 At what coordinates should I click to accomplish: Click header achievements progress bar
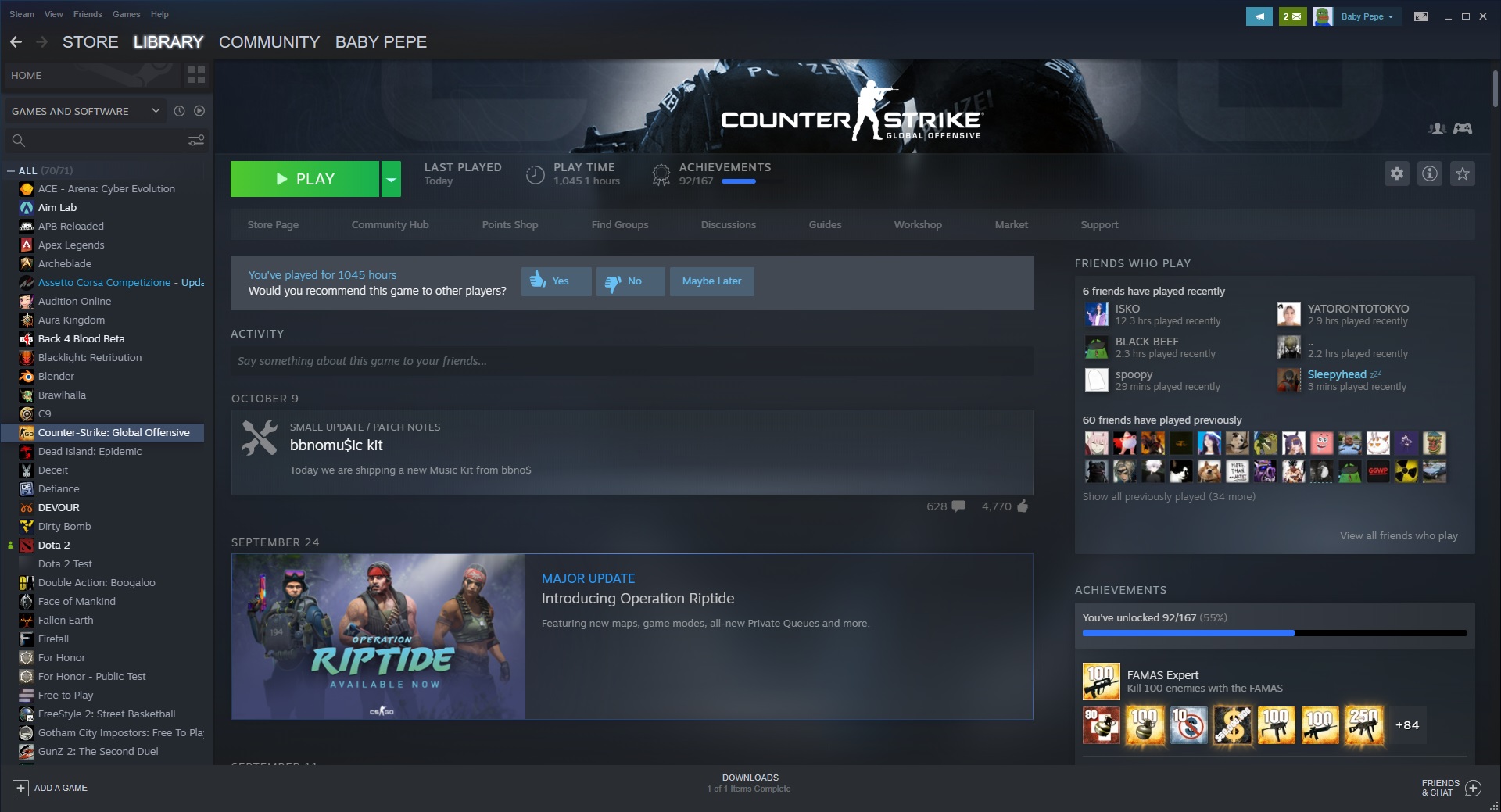click(739, 181)
